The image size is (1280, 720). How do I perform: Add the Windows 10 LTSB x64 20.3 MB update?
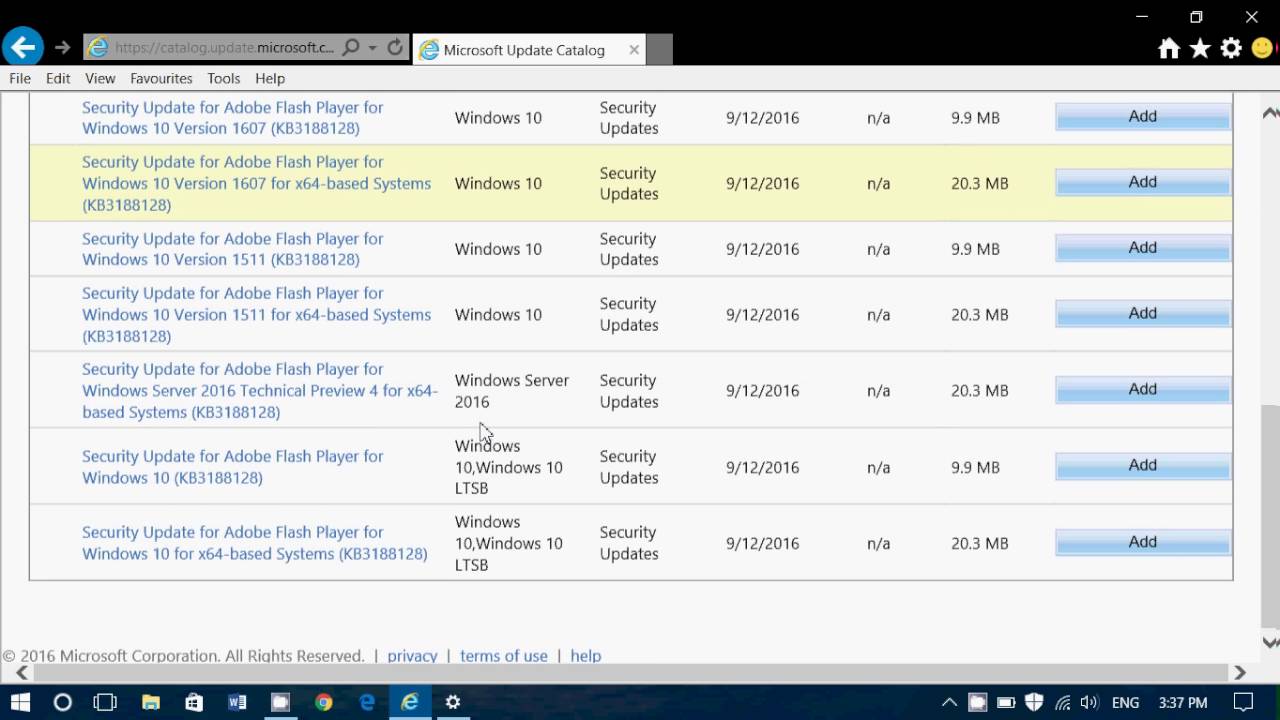(1143, 542)
